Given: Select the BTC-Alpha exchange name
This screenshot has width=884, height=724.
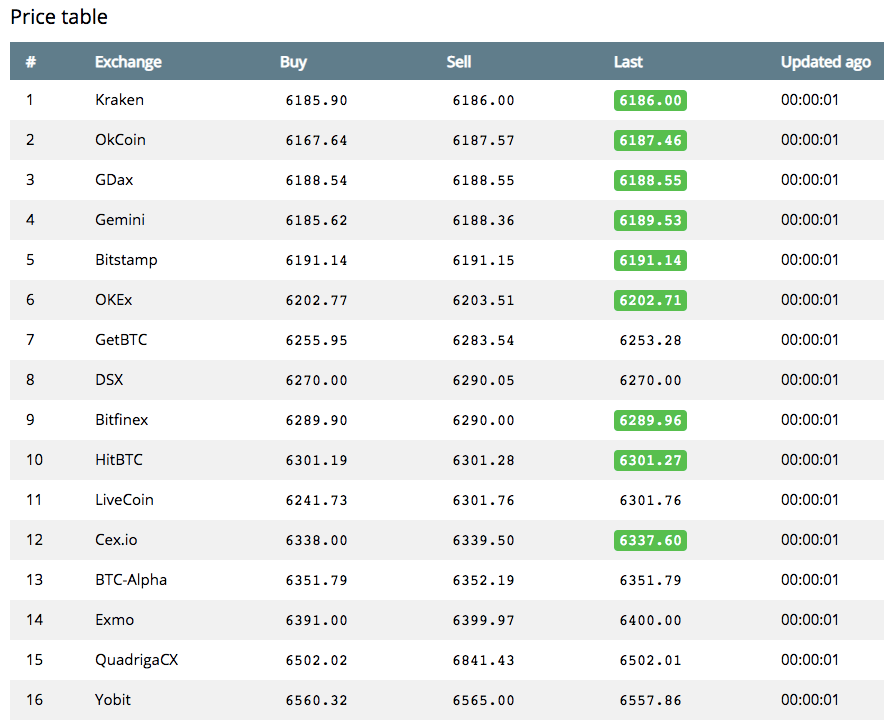Looking at the screenshot, I should 131,580.
